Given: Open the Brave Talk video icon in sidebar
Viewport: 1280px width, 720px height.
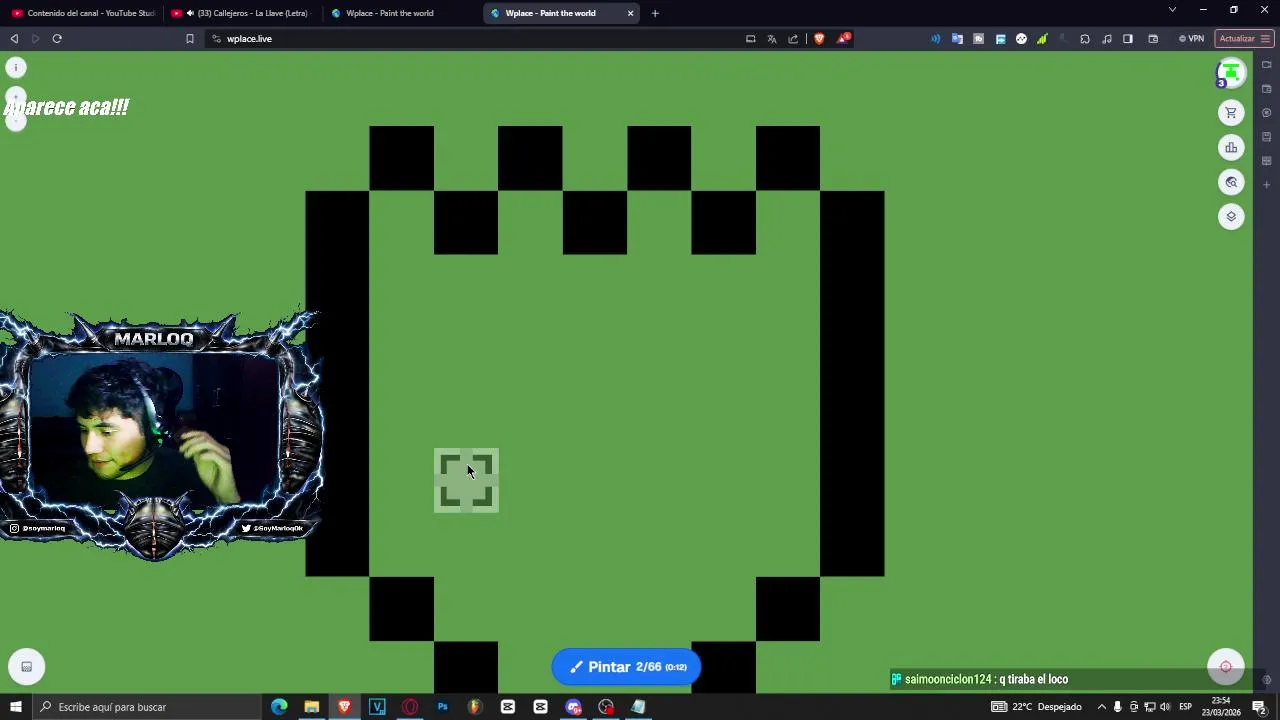Looking at the screenshot, I should [x=1267, y=65].
